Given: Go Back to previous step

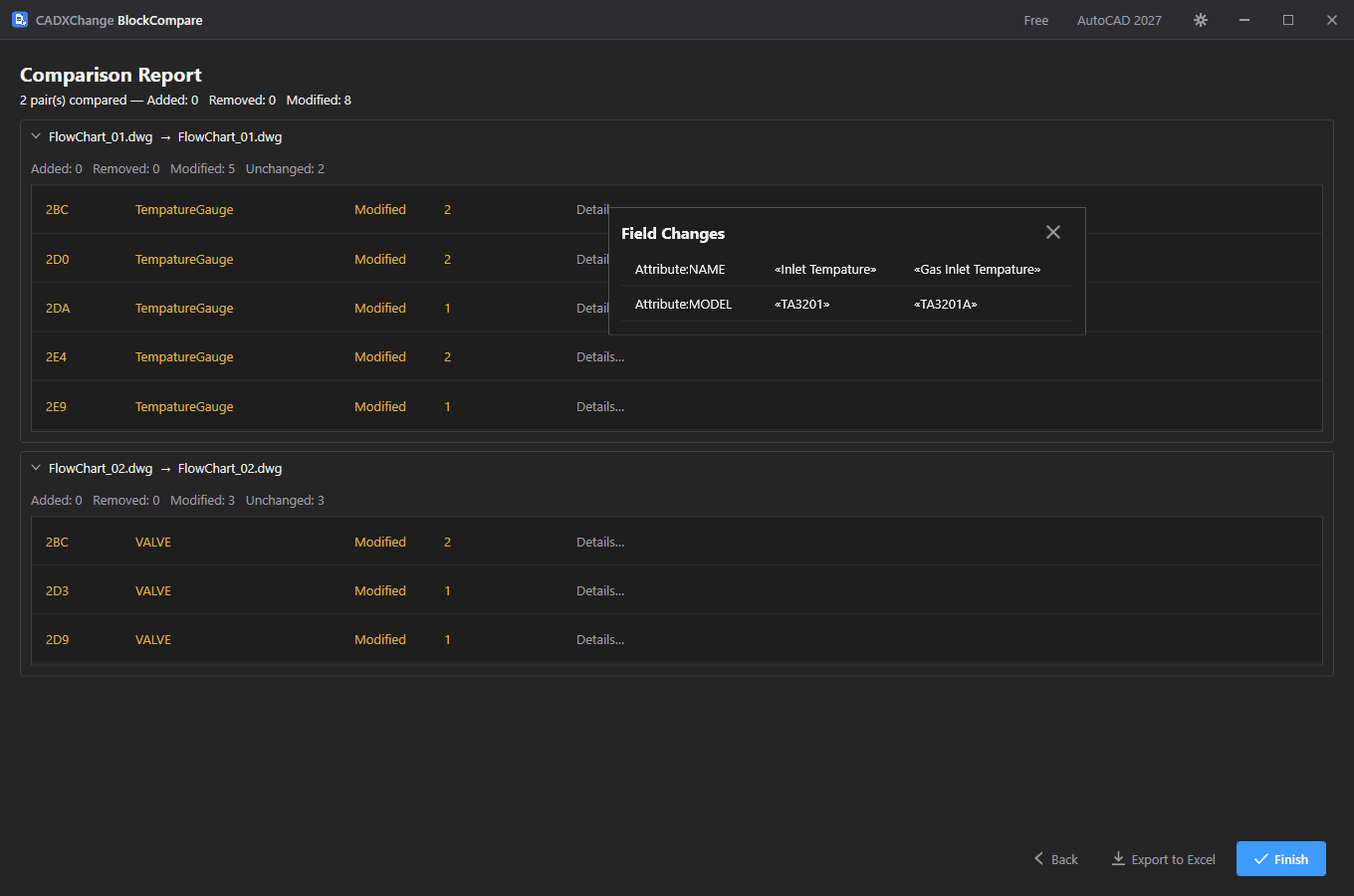Looking at the screenshot, I should [1055, 859].
